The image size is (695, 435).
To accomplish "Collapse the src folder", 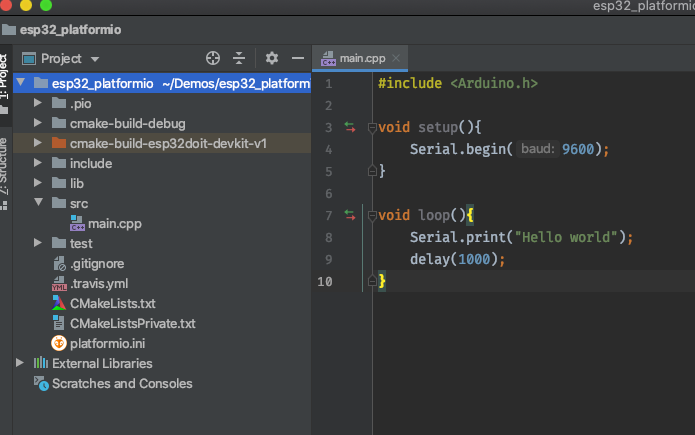I will [37, 203].
